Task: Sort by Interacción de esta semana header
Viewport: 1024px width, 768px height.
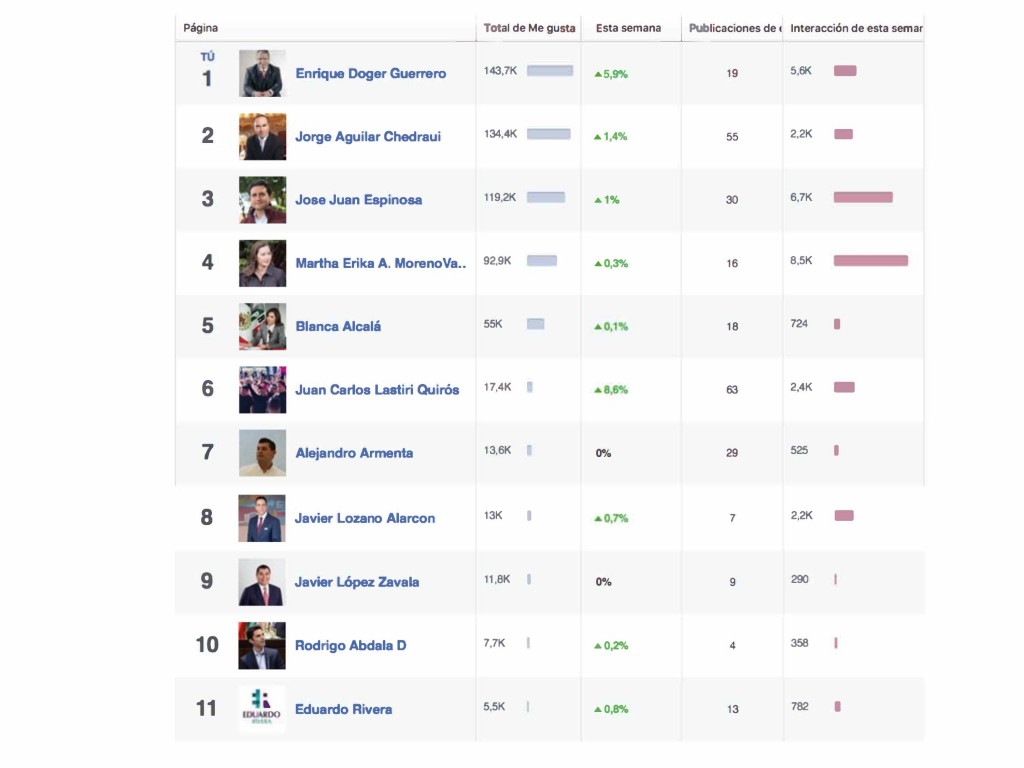Action: [x=856, y=28]
